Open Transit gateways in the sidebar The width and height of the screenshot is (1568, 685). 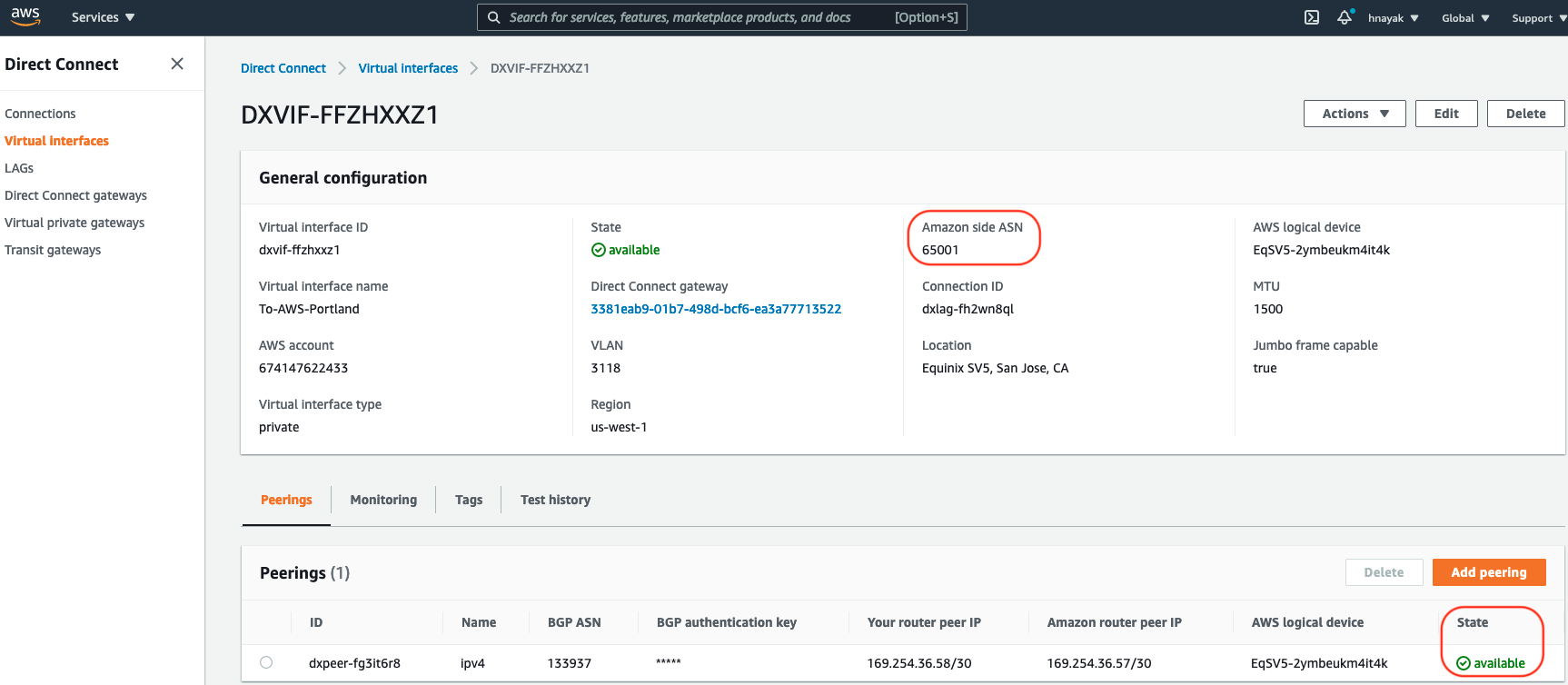click(x=53, y=250)
